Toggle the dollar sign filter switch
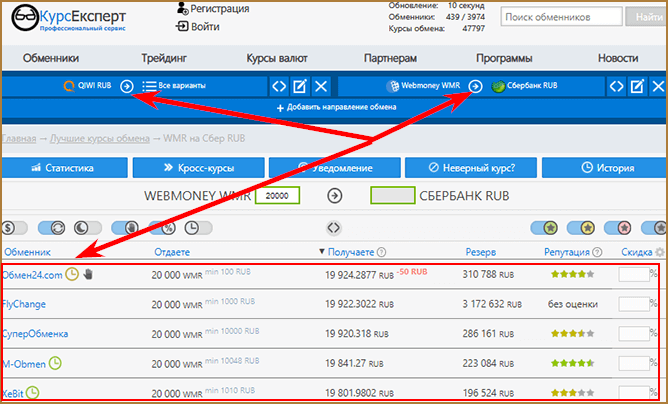The height and width of the screenshot is (404, 668). click(x=15, y=228)
